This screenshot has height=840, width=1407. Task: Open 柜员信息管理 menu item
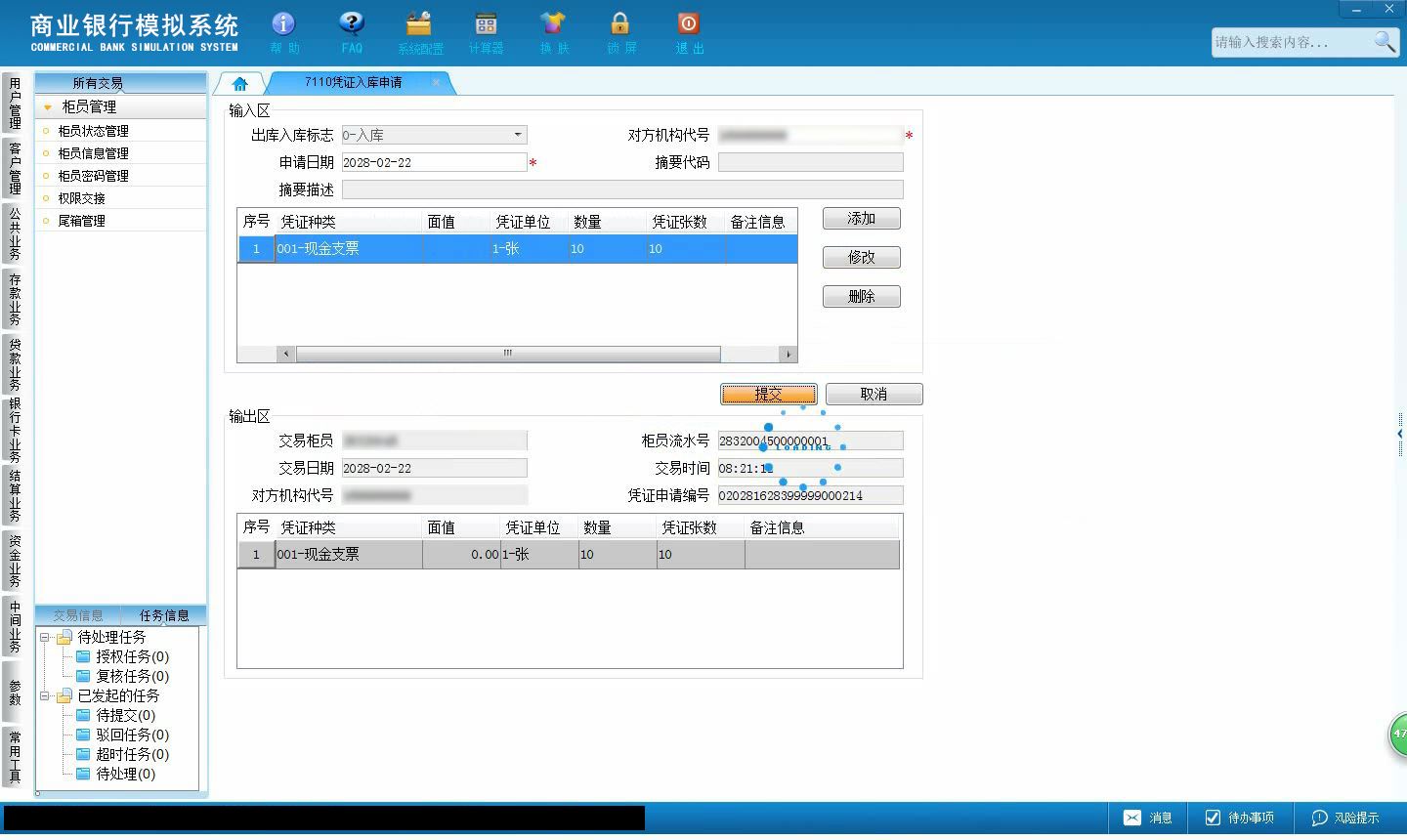tap(93, 153)
